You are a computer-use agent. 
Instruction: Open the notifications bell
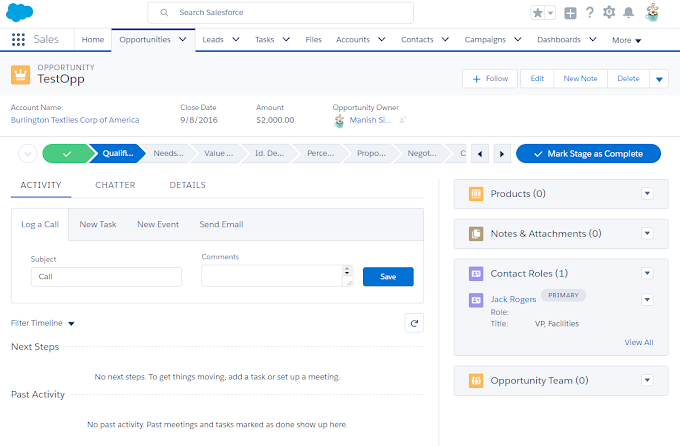(628, 13)
